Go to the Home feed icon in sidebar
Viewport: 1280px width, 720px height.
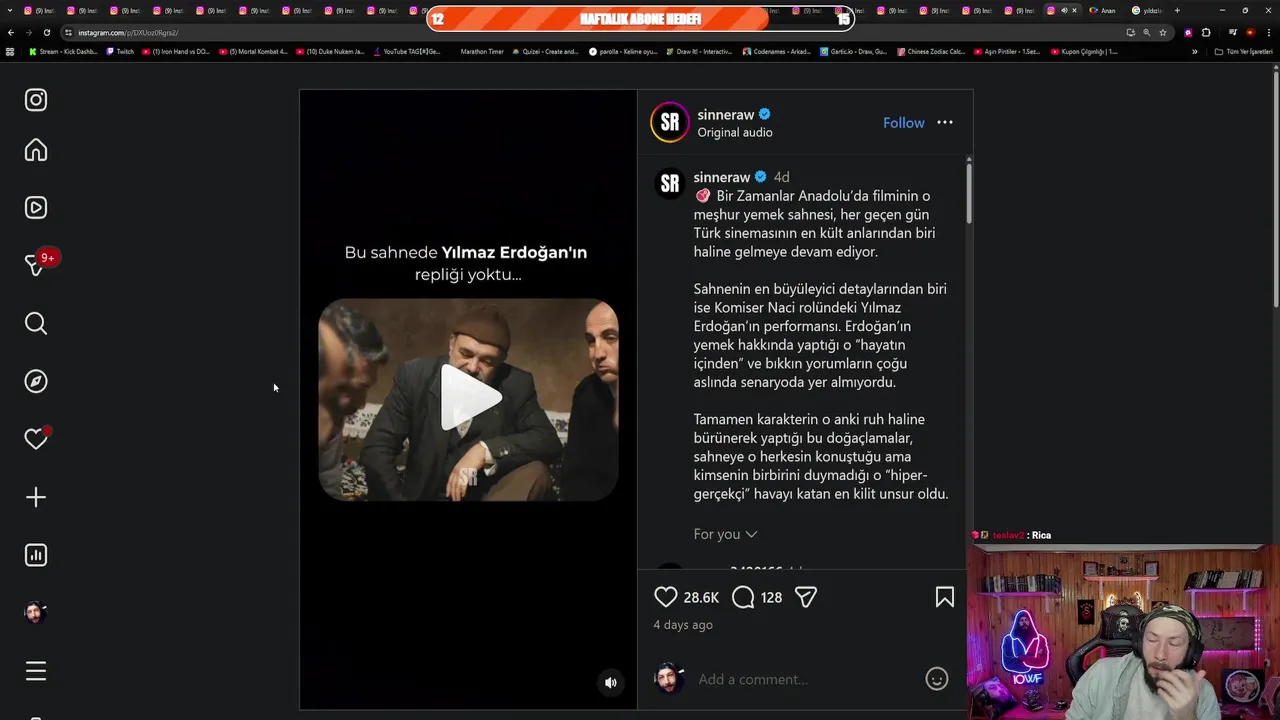point(36,150)
